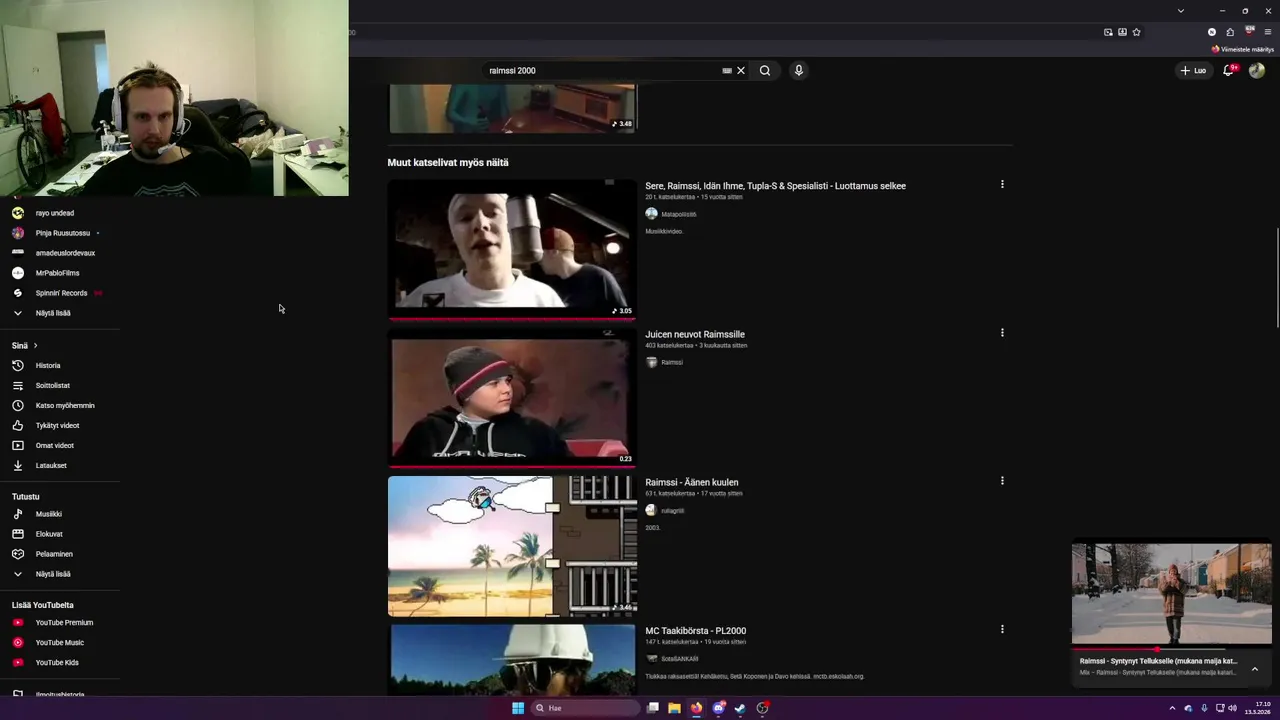Click the taskbar Hae search box
Image resolution: width=1280 pixels, height=720 pixels.
pos(585,708)
